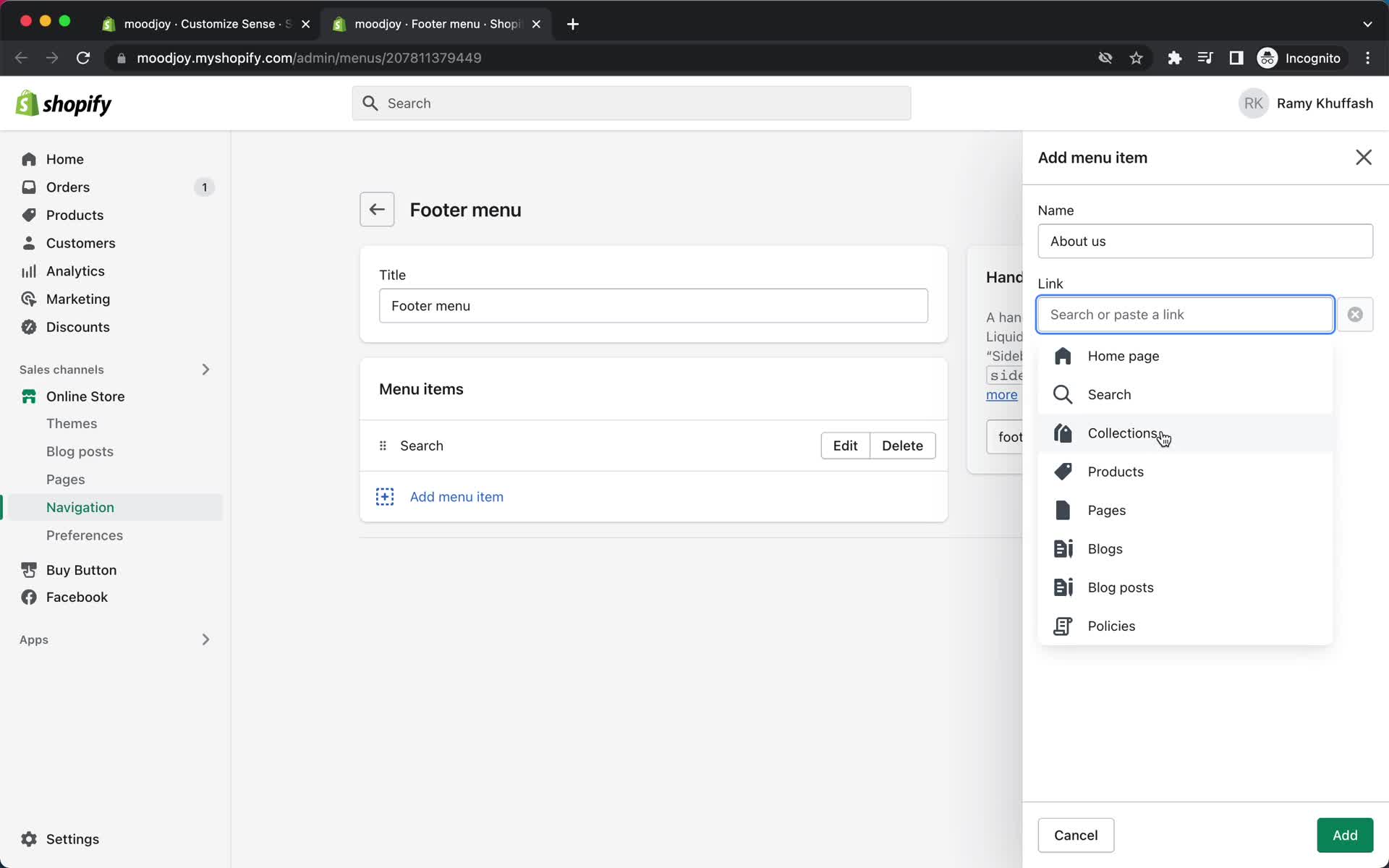Click Cancel to discard menu item changes
Image resolution: width=1389 pixels, height=868 pixels.
pos(1076,835)
